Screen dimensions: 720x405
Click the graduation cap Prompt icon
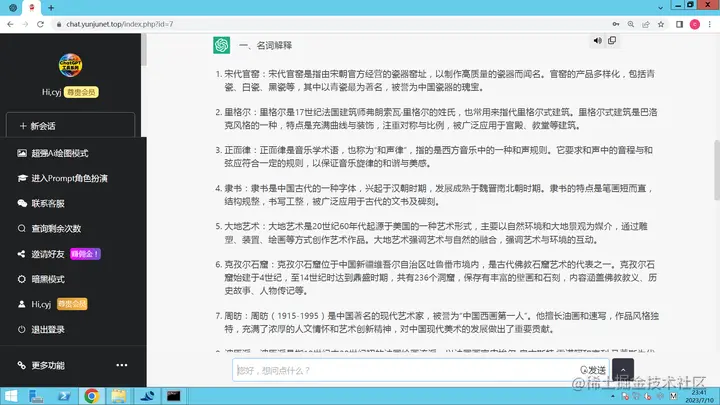(22, 178)
